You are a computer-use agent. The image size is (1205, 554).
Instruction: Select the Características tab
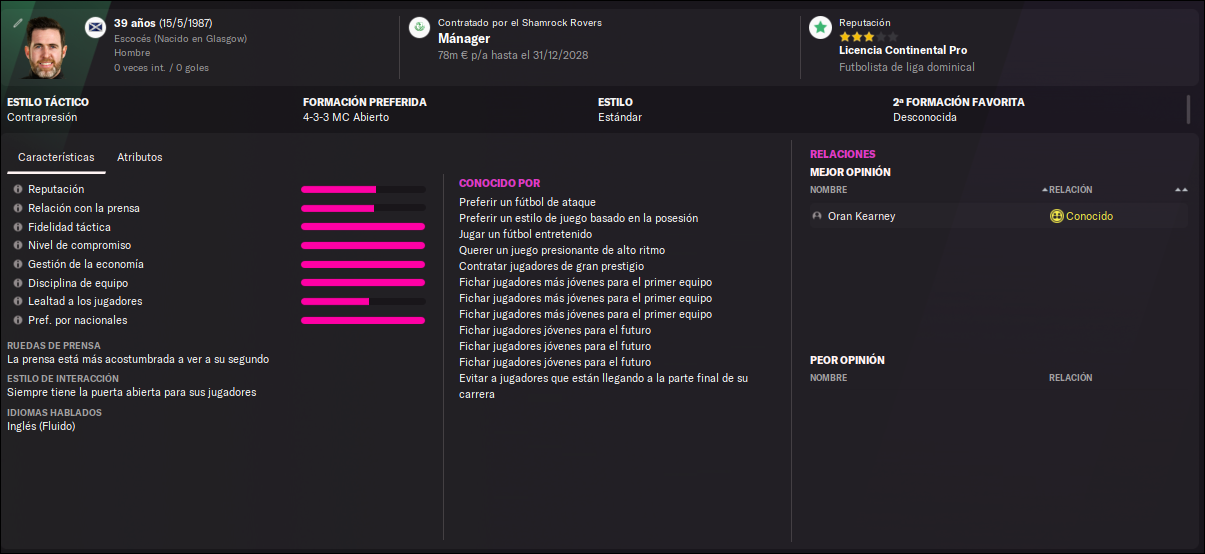coord(56,157)
